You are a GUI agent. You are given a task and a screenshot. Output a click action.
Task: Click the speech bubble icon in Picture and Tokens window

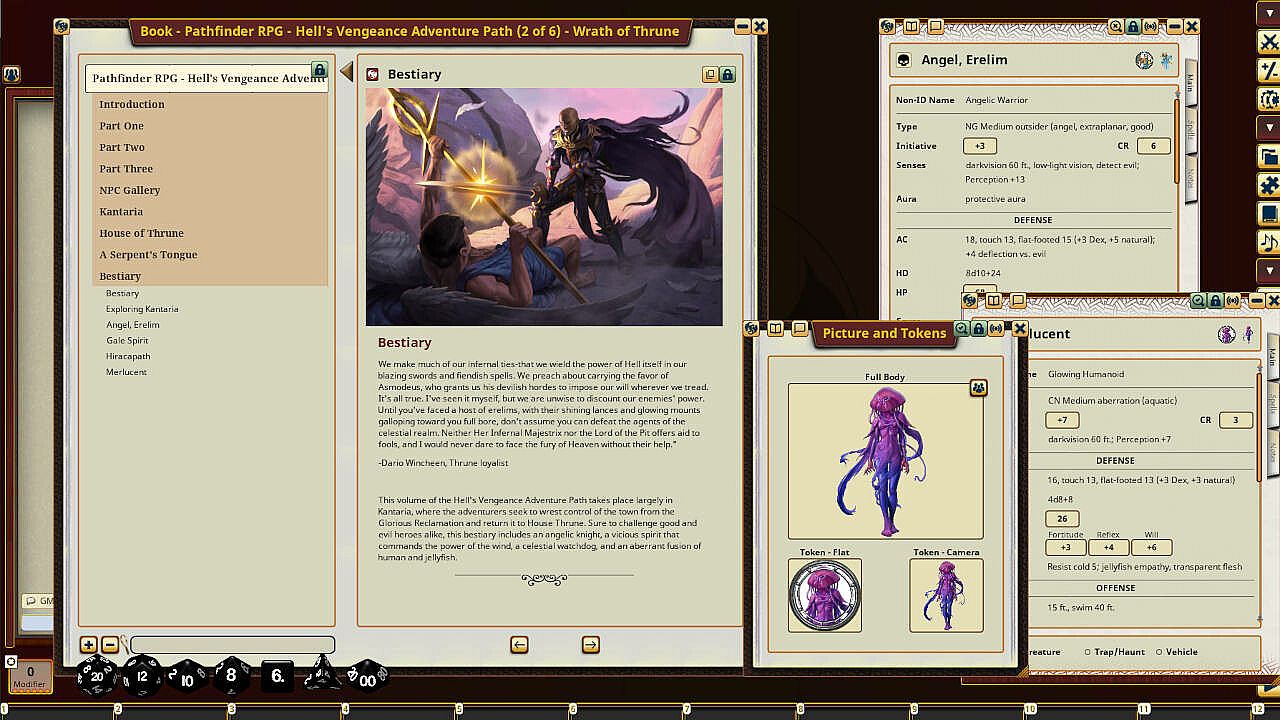tap(799, 328)
